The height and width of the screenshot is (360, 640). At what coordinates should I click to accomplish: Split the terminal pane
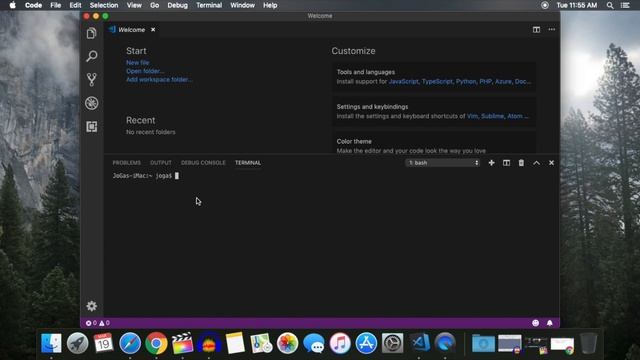(x=506, y=163)
